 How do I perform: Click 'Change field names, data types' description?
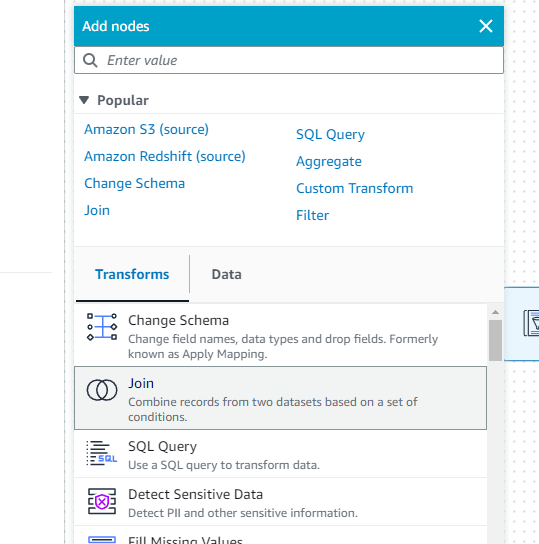[283, 346]
